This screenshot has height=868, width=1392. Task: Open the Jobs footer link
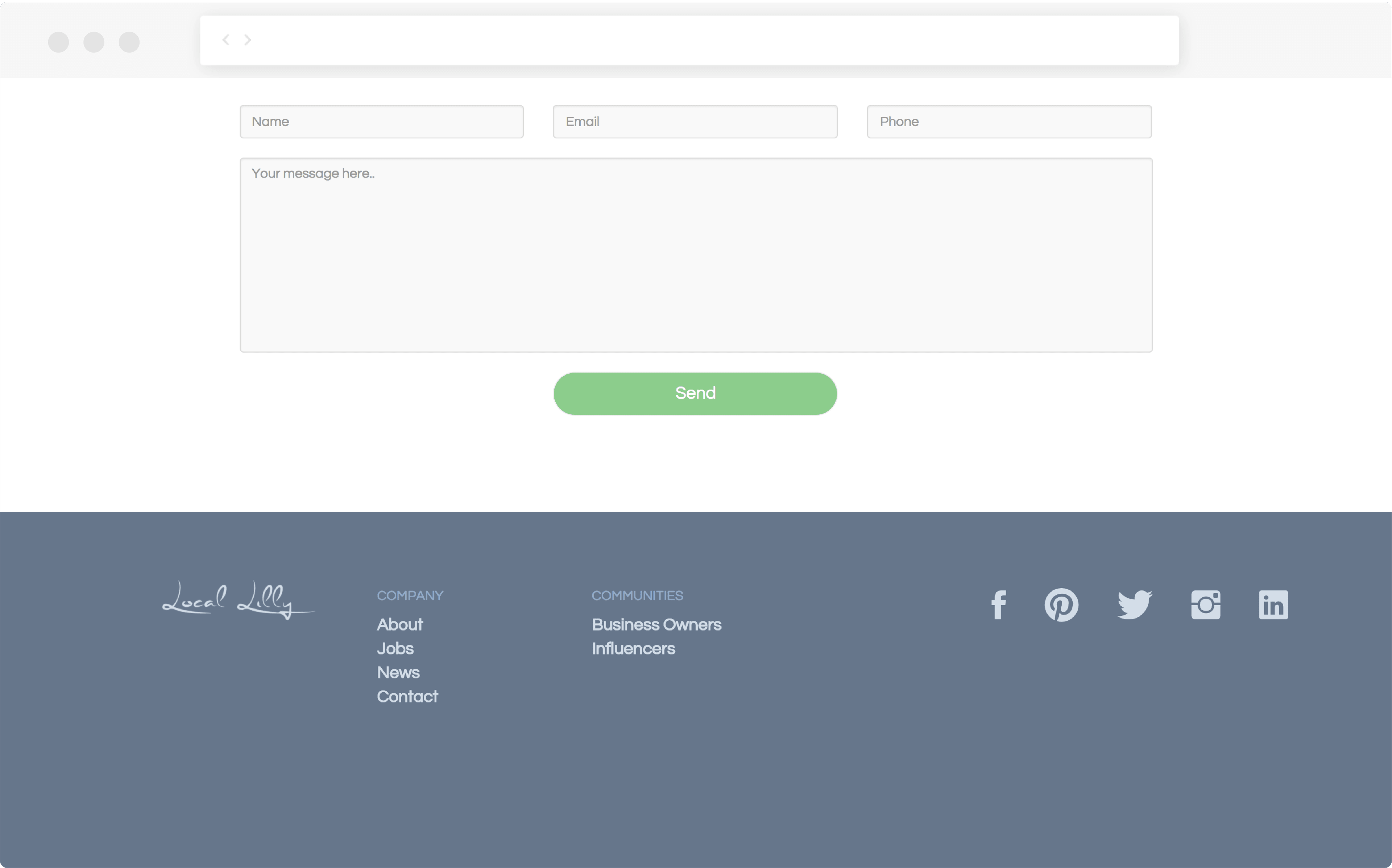tap(395, 649)
